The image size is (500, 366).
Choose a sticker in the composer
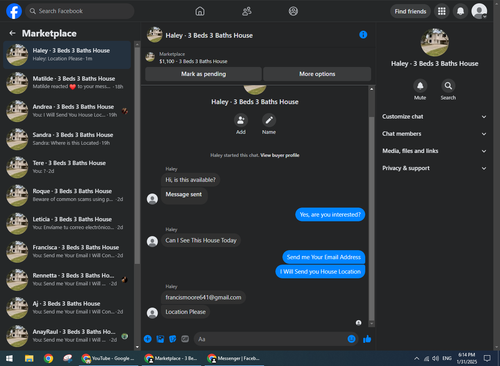point(173,339)
